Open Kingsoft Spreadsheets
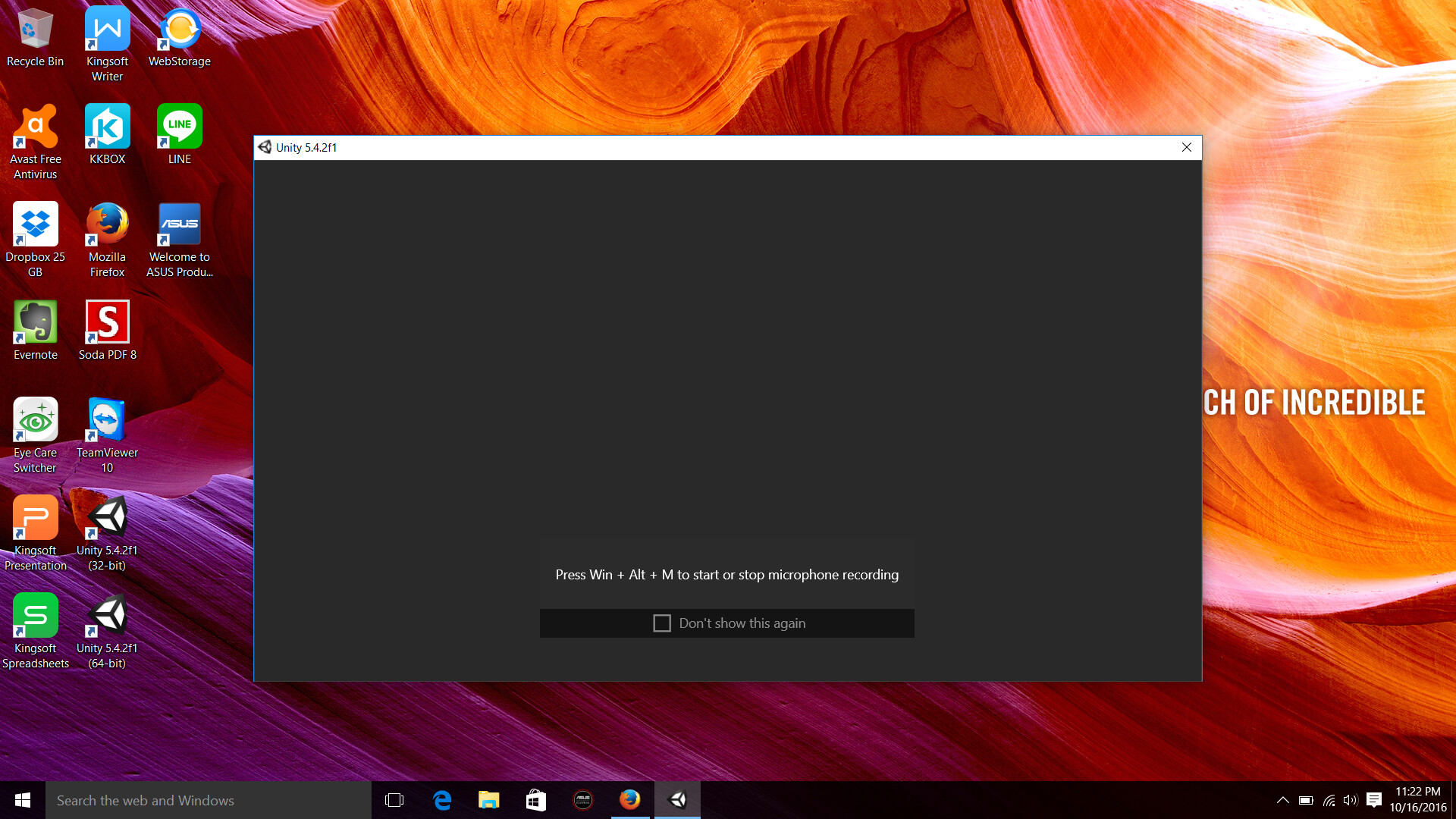Image resolution: width=1456 pixels, height=819 pixels. (x=35, y=614)
